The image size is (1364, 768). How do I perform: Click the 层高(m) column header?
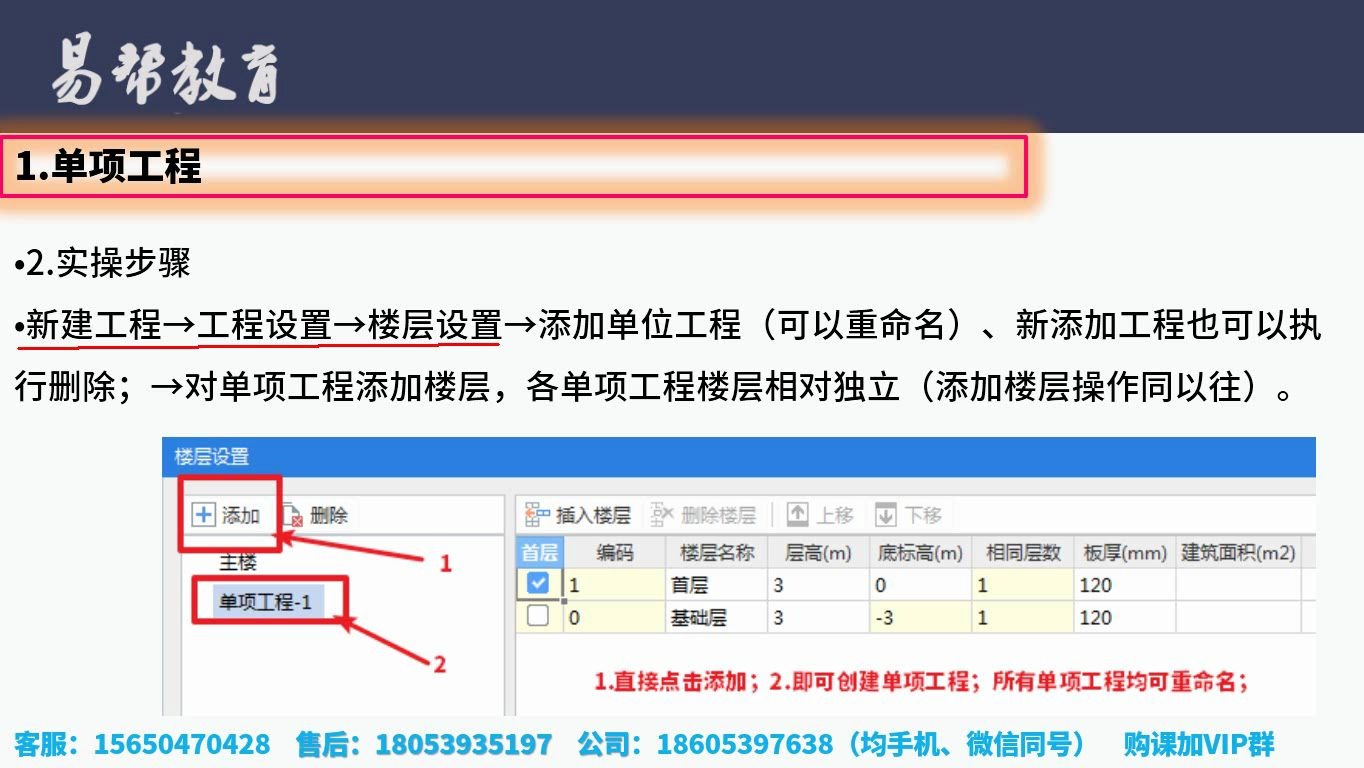coord(819,552)
